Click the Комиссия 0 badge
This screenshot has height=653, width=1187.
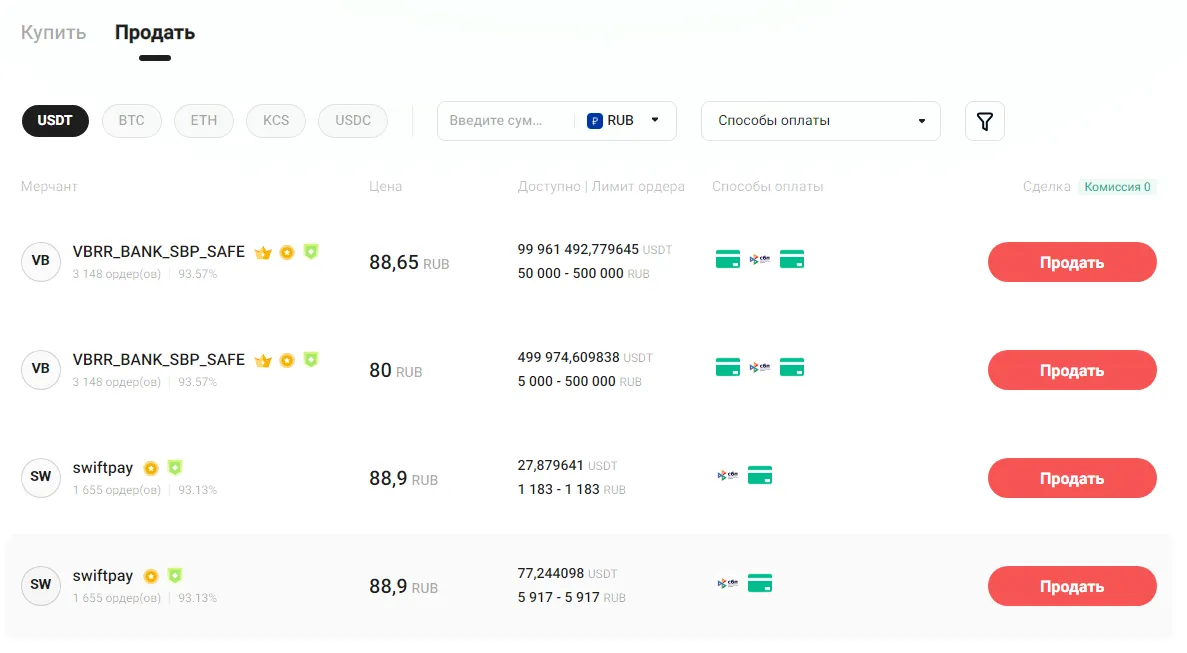[1117, 187]
